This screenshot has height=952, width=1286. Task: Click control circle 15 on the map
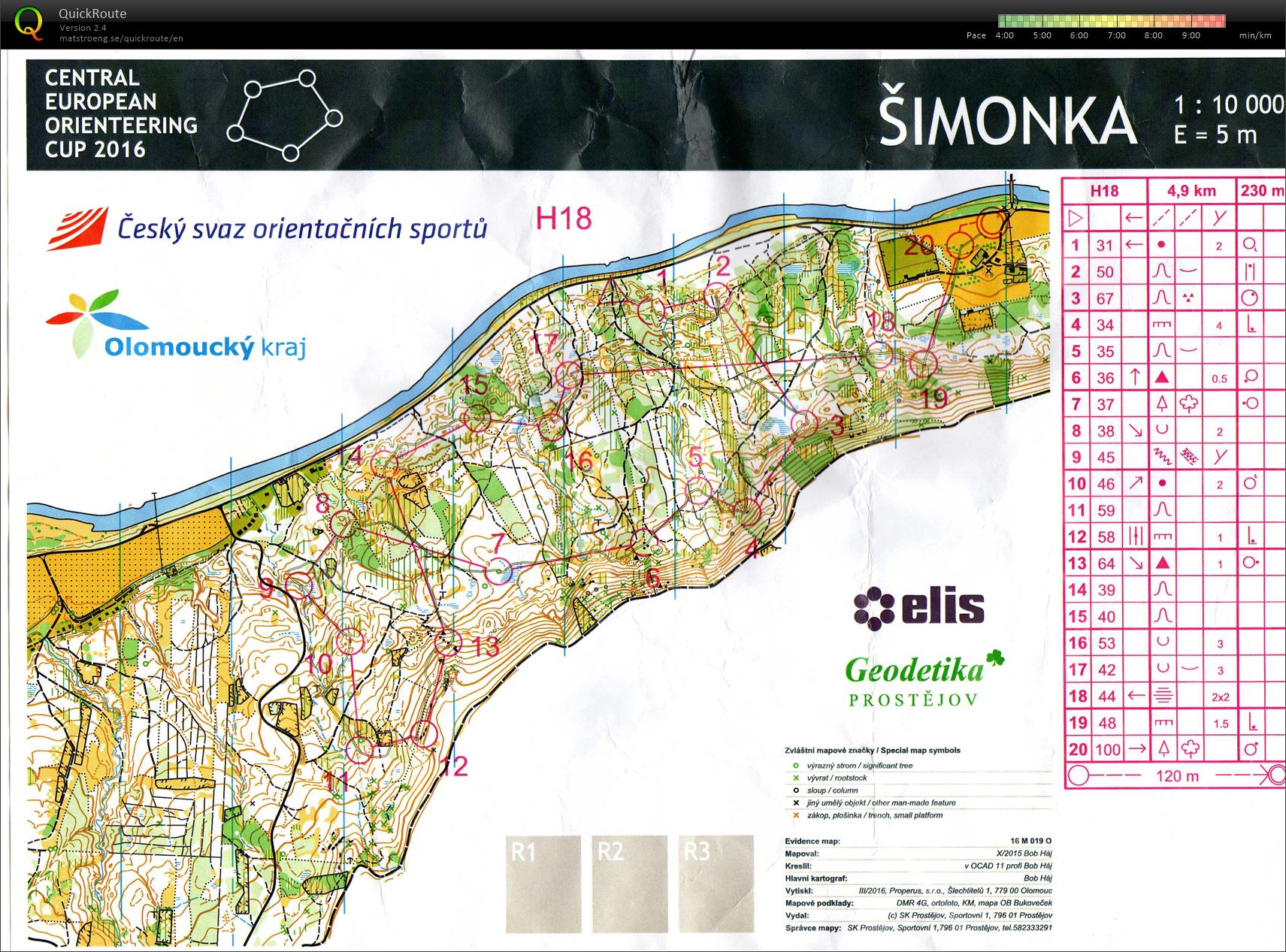tap(477, 418)
